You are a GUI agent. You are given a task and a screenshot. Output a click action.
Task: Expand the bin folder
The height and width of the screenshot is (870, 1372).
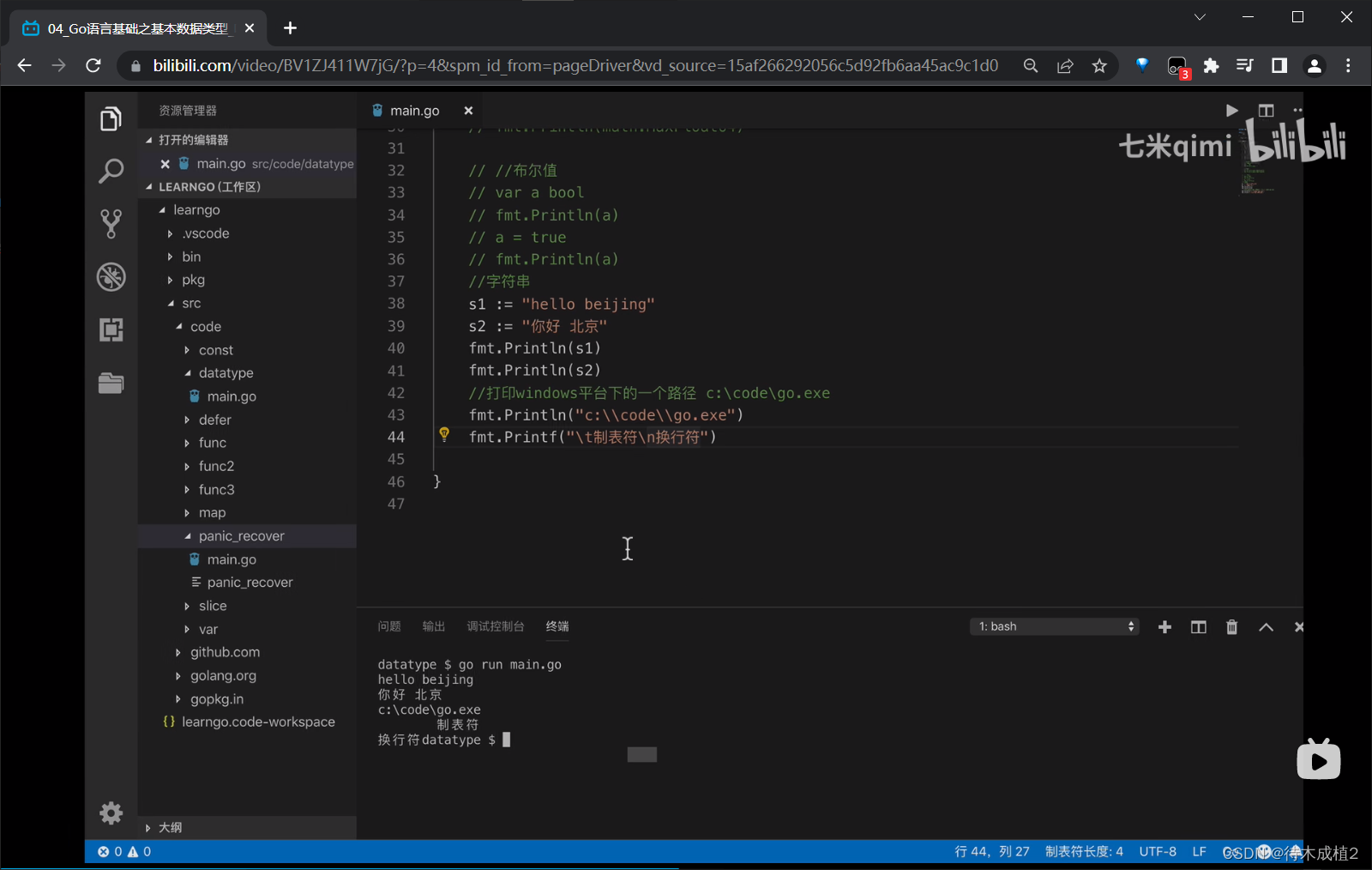tap(247, 257)
